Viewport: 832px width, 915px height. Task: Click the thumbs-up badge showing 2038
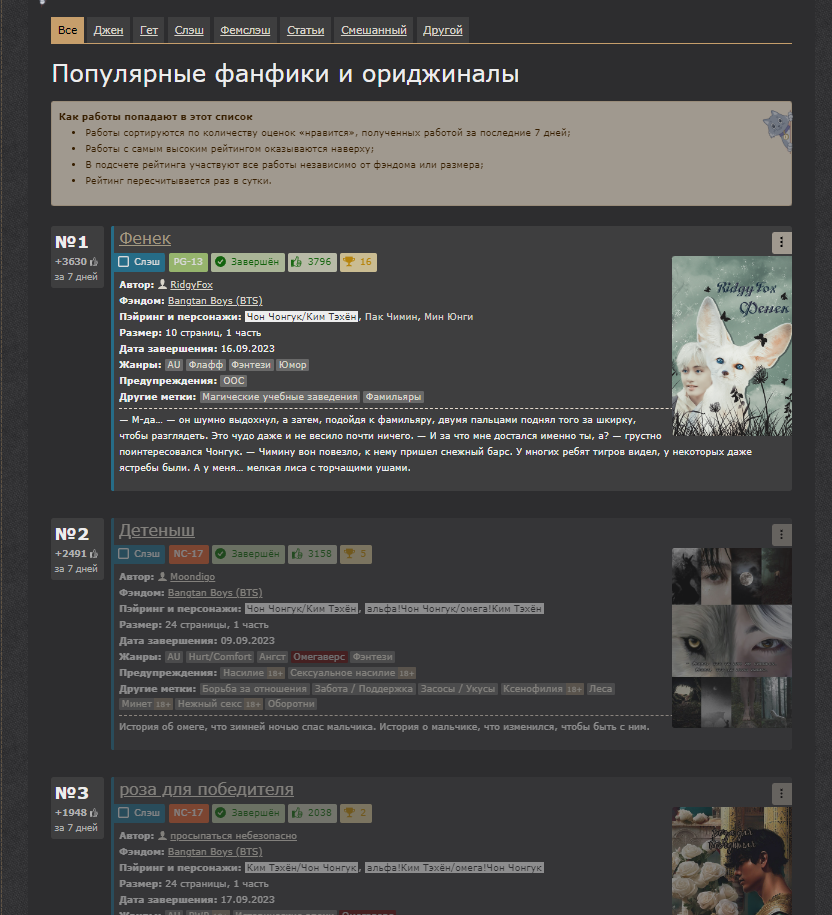click(312, 813)
